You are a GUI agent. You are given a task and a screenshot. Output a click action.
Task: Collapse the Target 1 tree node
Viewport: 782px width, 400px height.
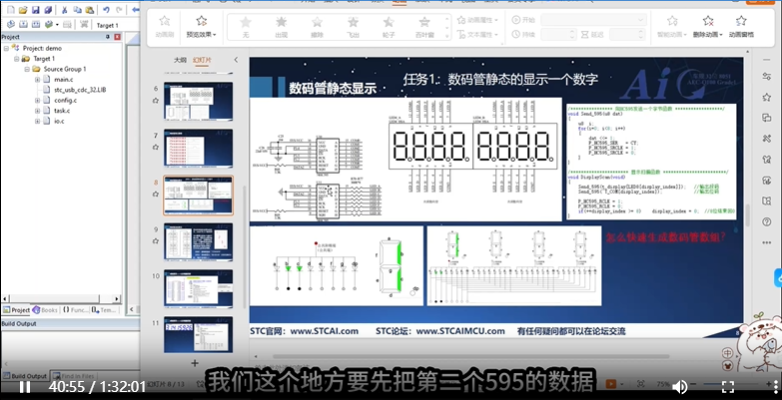(16, 59)
